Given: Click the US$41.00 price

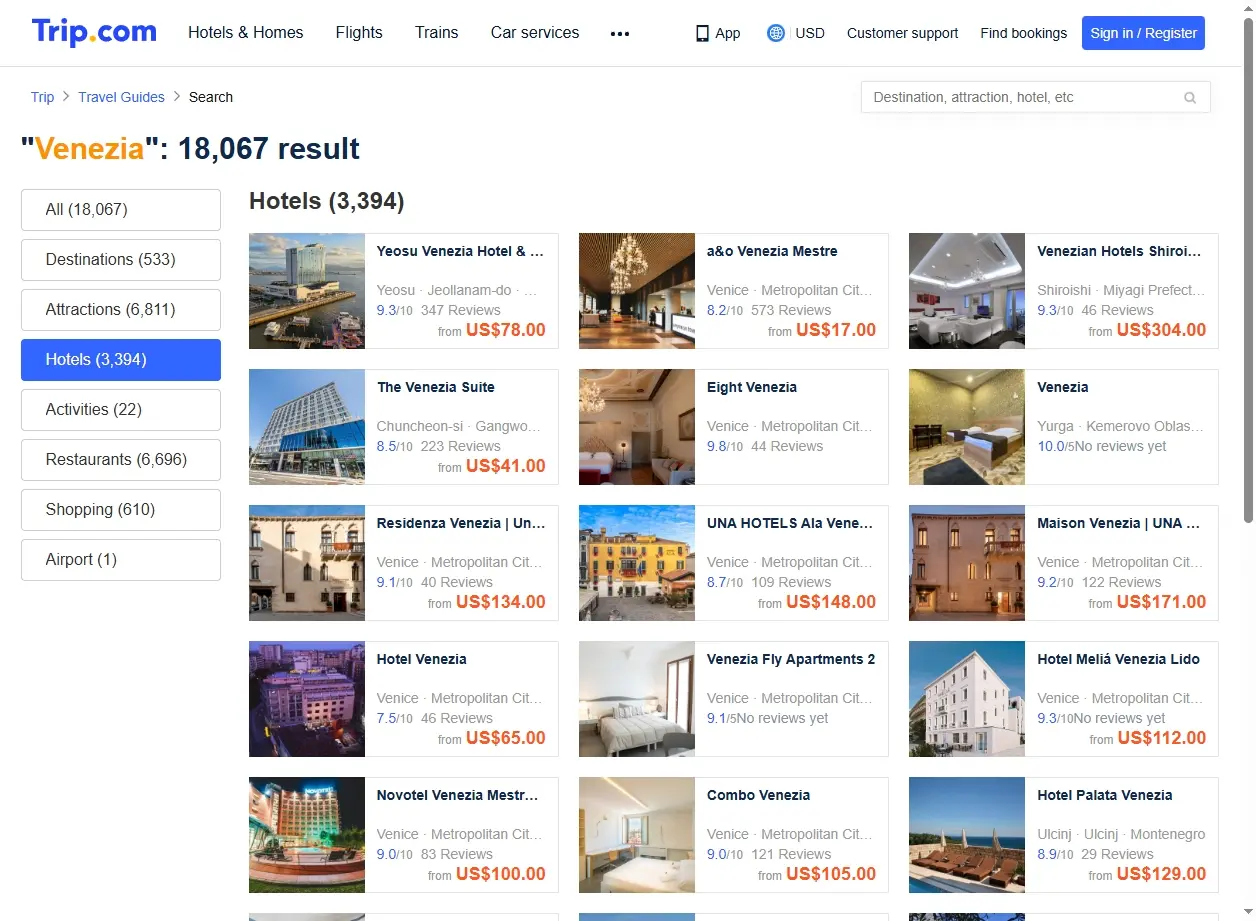Looking at the screenshot, I should click(506, 466).
